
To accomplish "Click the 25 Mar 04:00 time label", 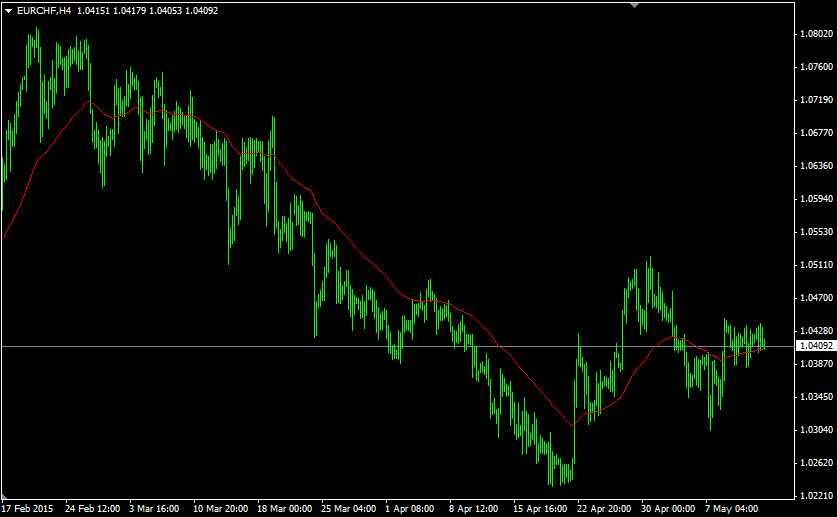I will pyautogui.click(x=348, y=508).
